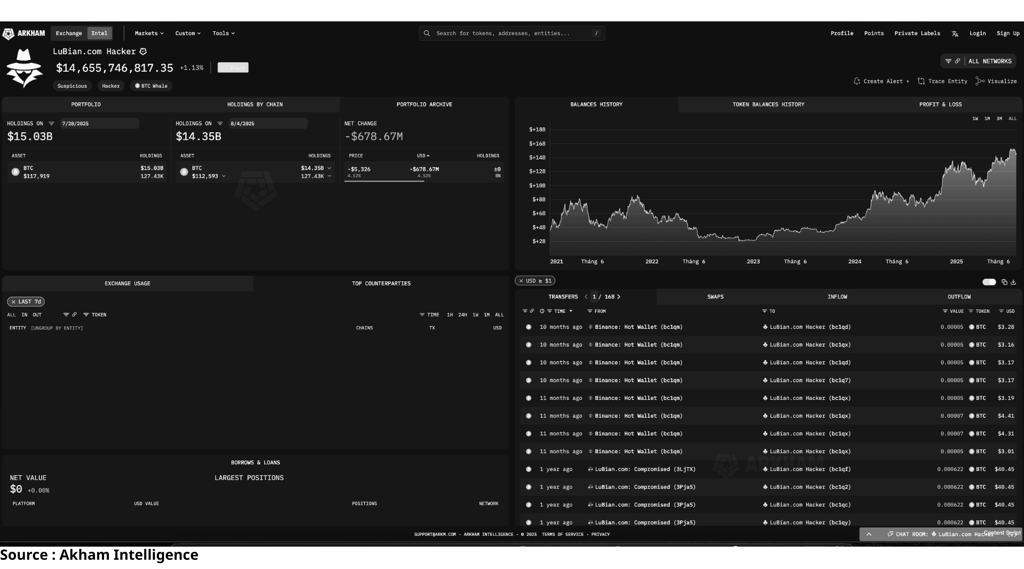1024x569 pixels.
Task: Click the Visualize graph icon
Action: point(980,81)
